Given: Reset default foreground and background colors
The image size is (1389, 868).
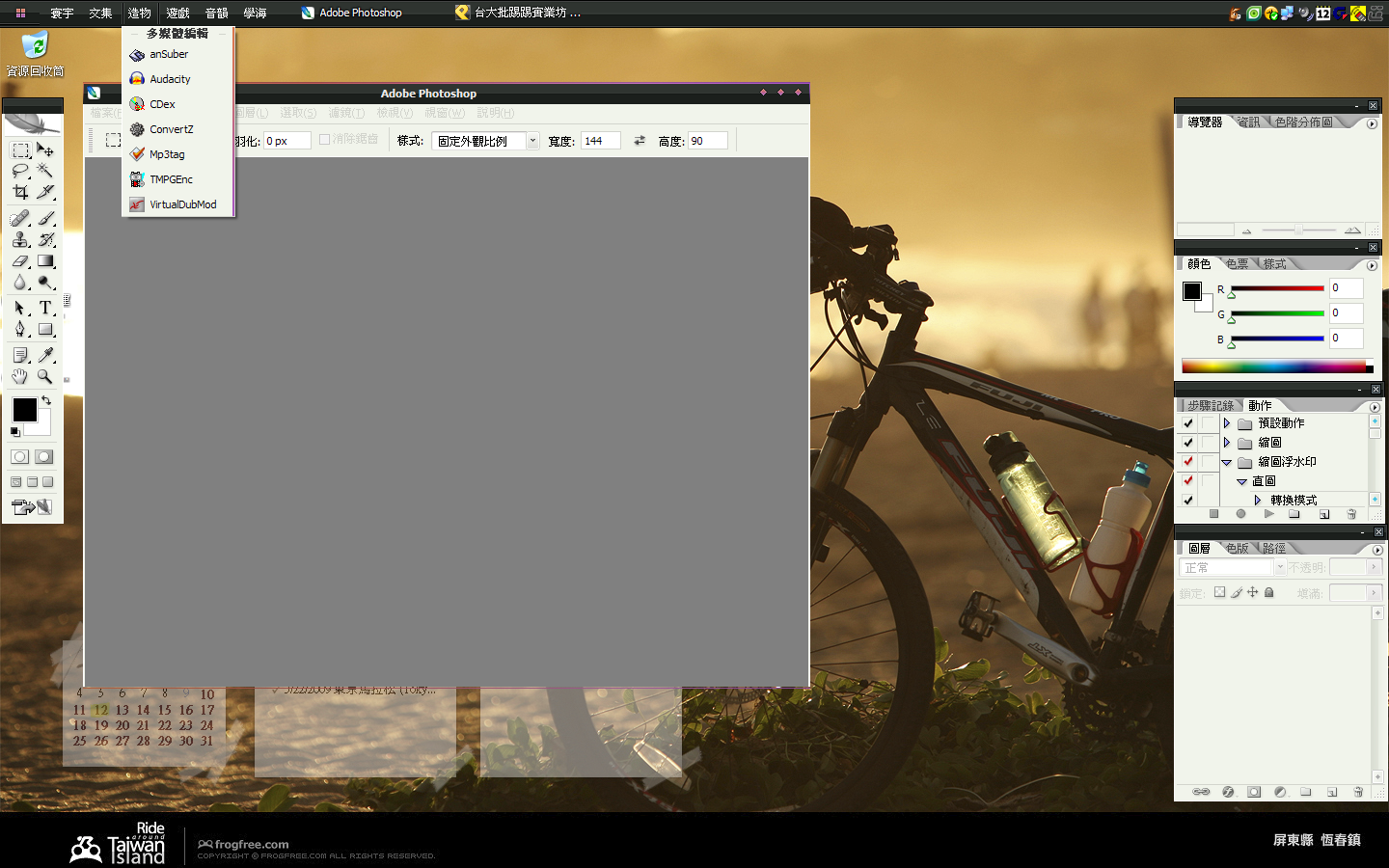Looking at the screenshot, I should (x=14, y=431).
